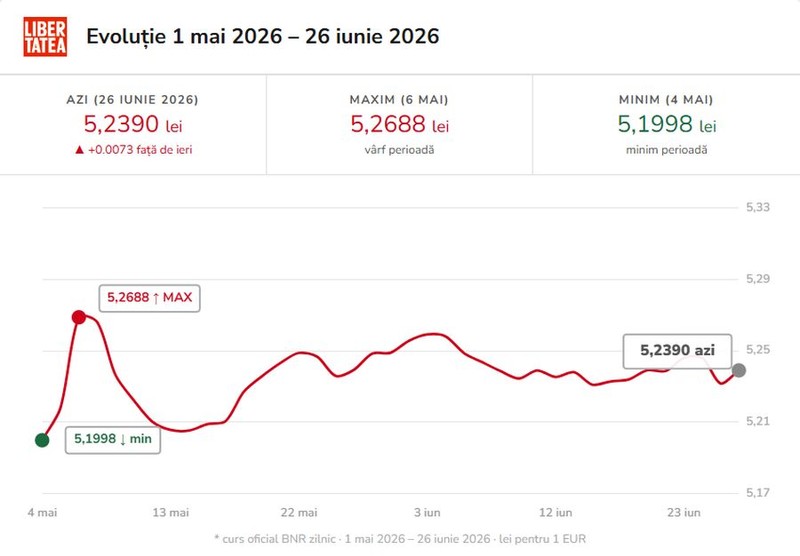Click the BNR source footnote text
800x556 pixels.
click(x=400, y=539)
